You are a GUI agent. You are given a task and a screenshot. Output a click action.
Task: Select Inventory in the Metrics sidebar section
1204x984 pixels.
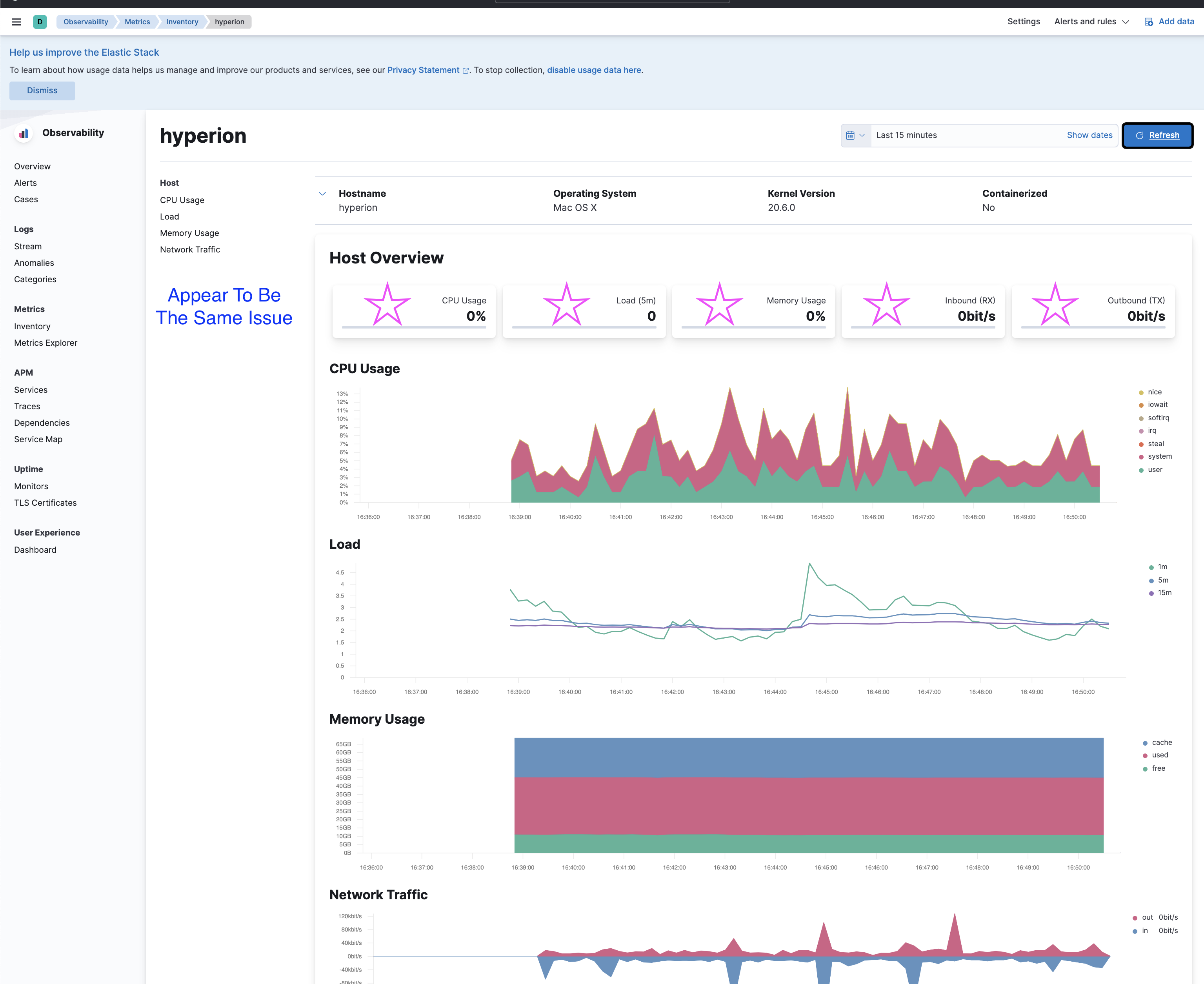(x=32, y=326)
